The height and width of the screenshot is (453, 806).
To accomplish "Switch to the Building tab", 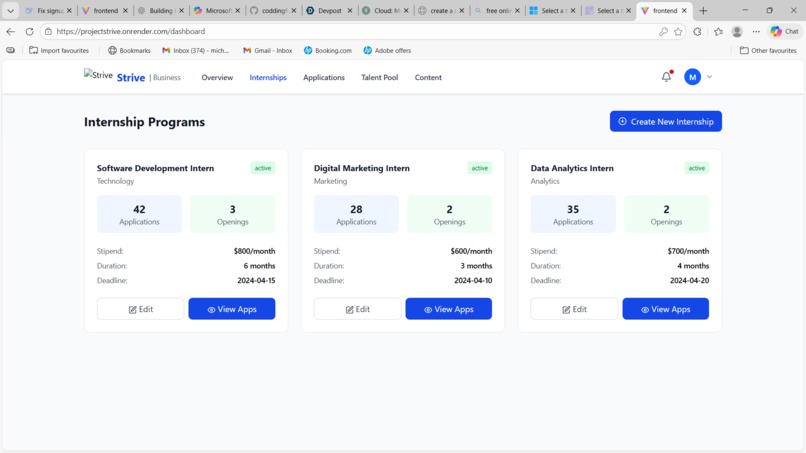I will 161,10.
